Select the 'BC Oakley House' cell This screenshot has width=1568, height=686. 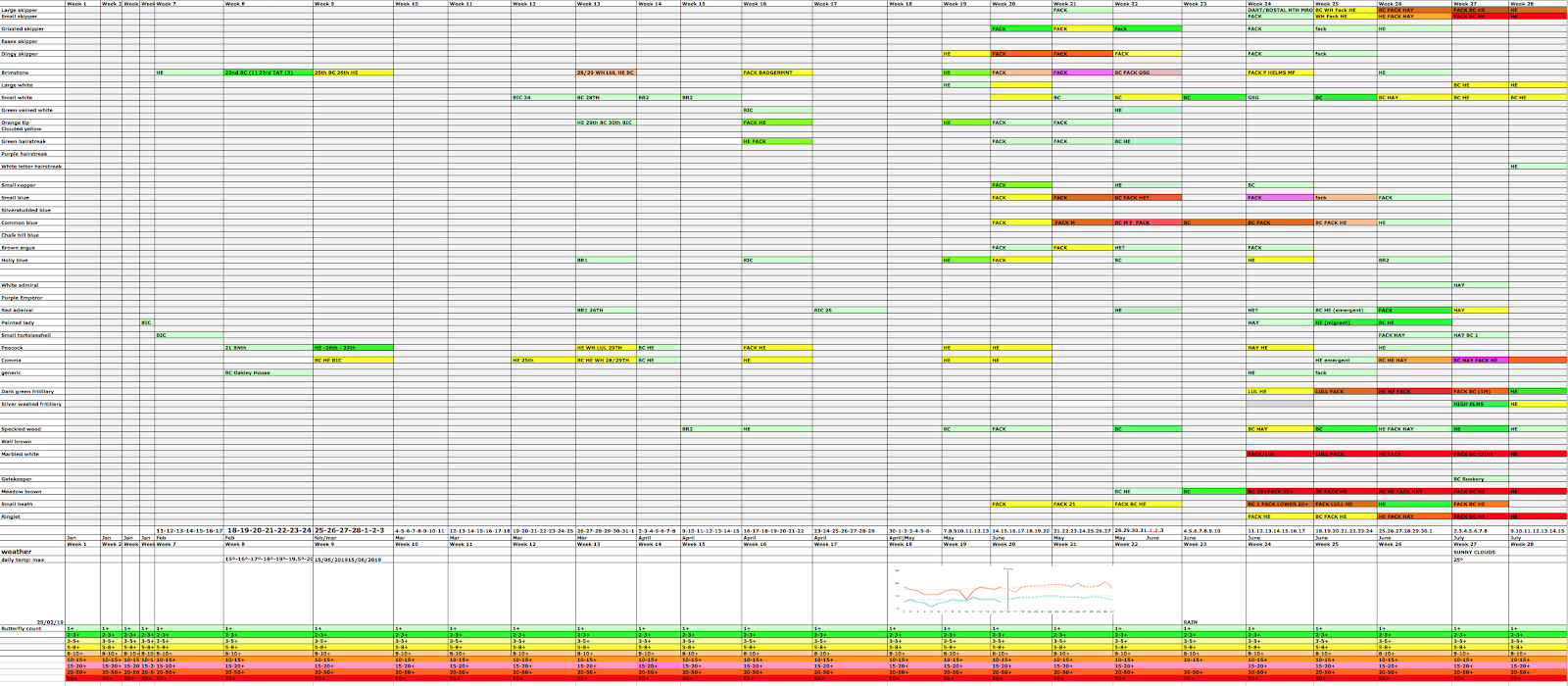tap(268, 372)
